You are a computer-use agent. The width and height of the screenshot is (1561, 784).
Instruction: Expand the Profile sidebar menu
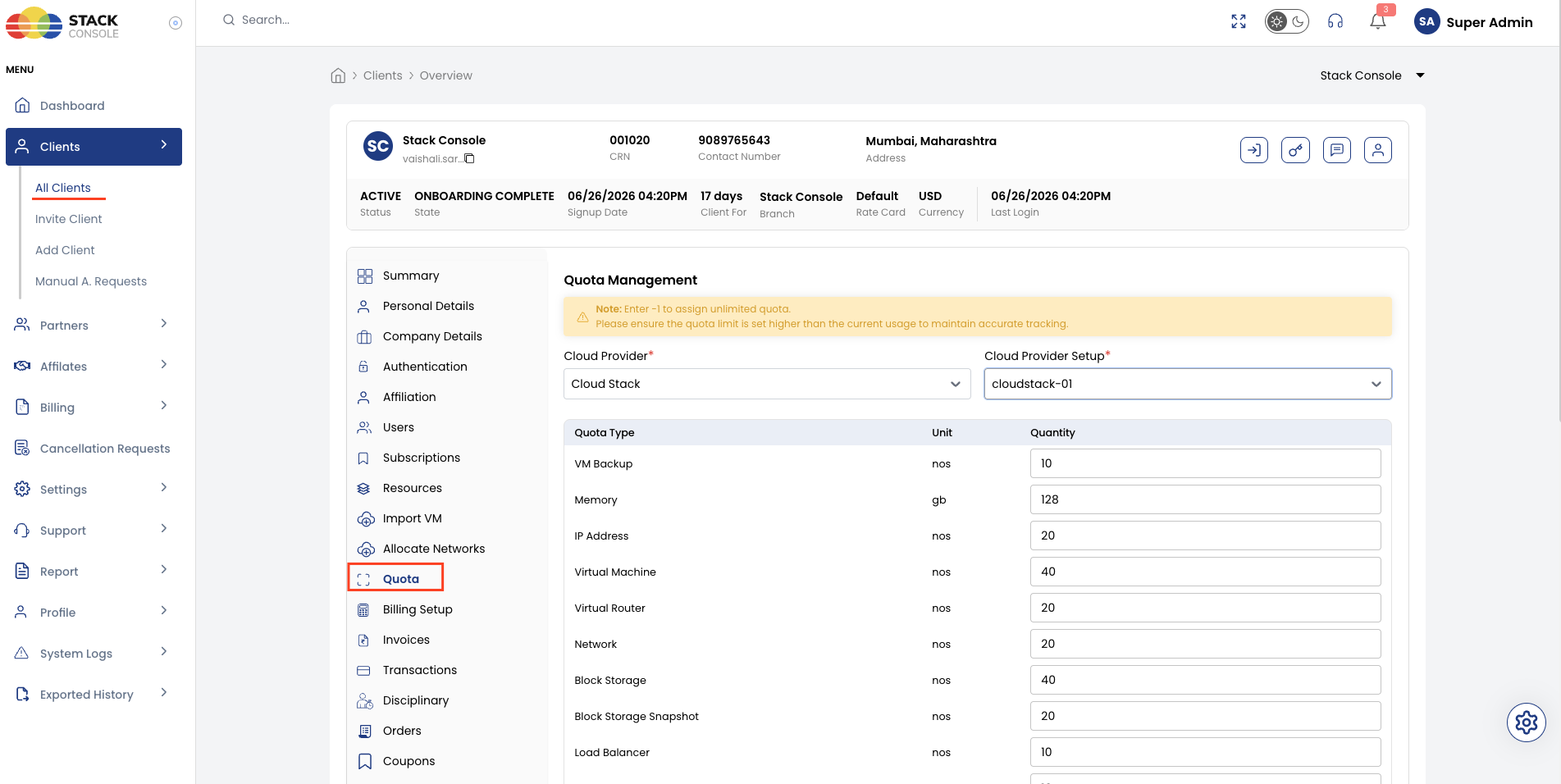tap(94, 613)
